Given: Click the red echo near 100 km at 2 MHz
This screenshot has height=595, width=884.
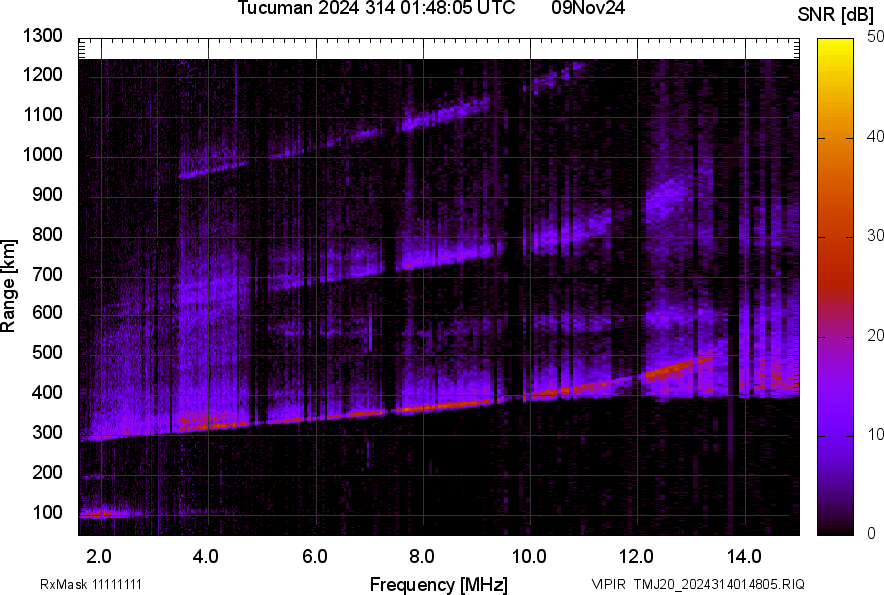Looking at the screenshot, I should [x=98, y=514].
